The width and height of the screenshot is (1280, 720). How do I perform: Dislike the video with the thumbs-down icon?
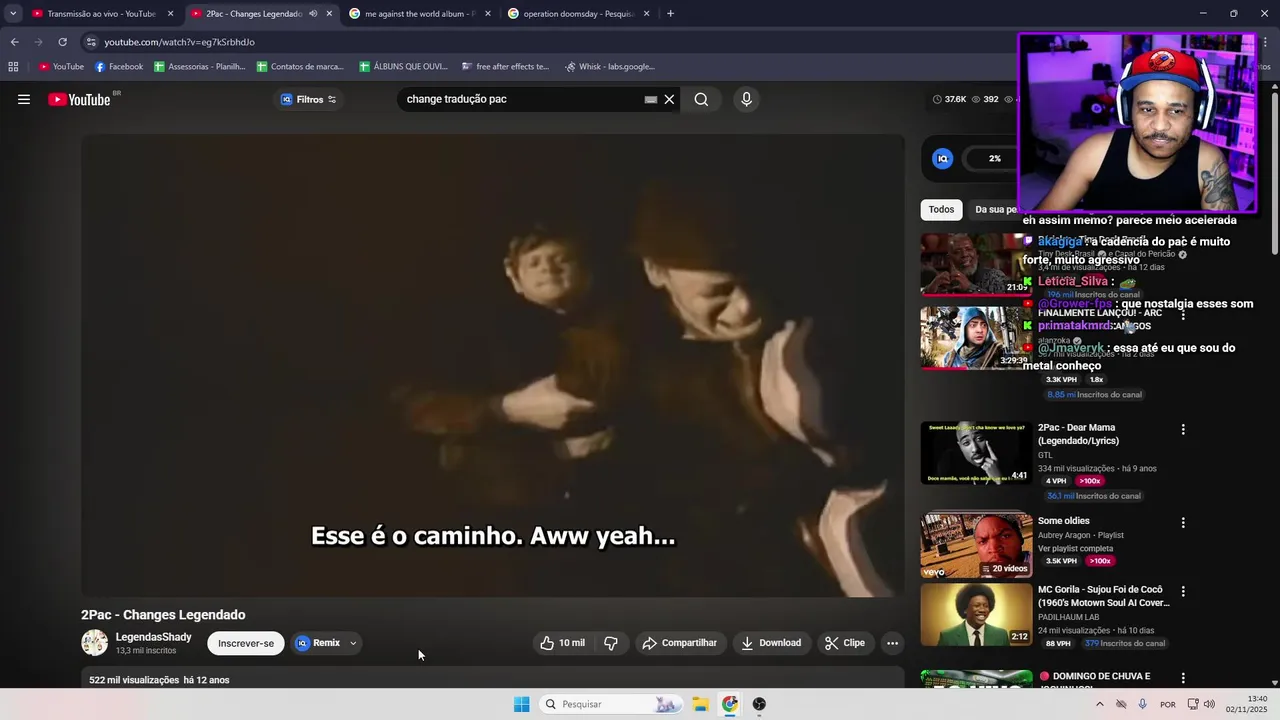click(x=611, y=643)
